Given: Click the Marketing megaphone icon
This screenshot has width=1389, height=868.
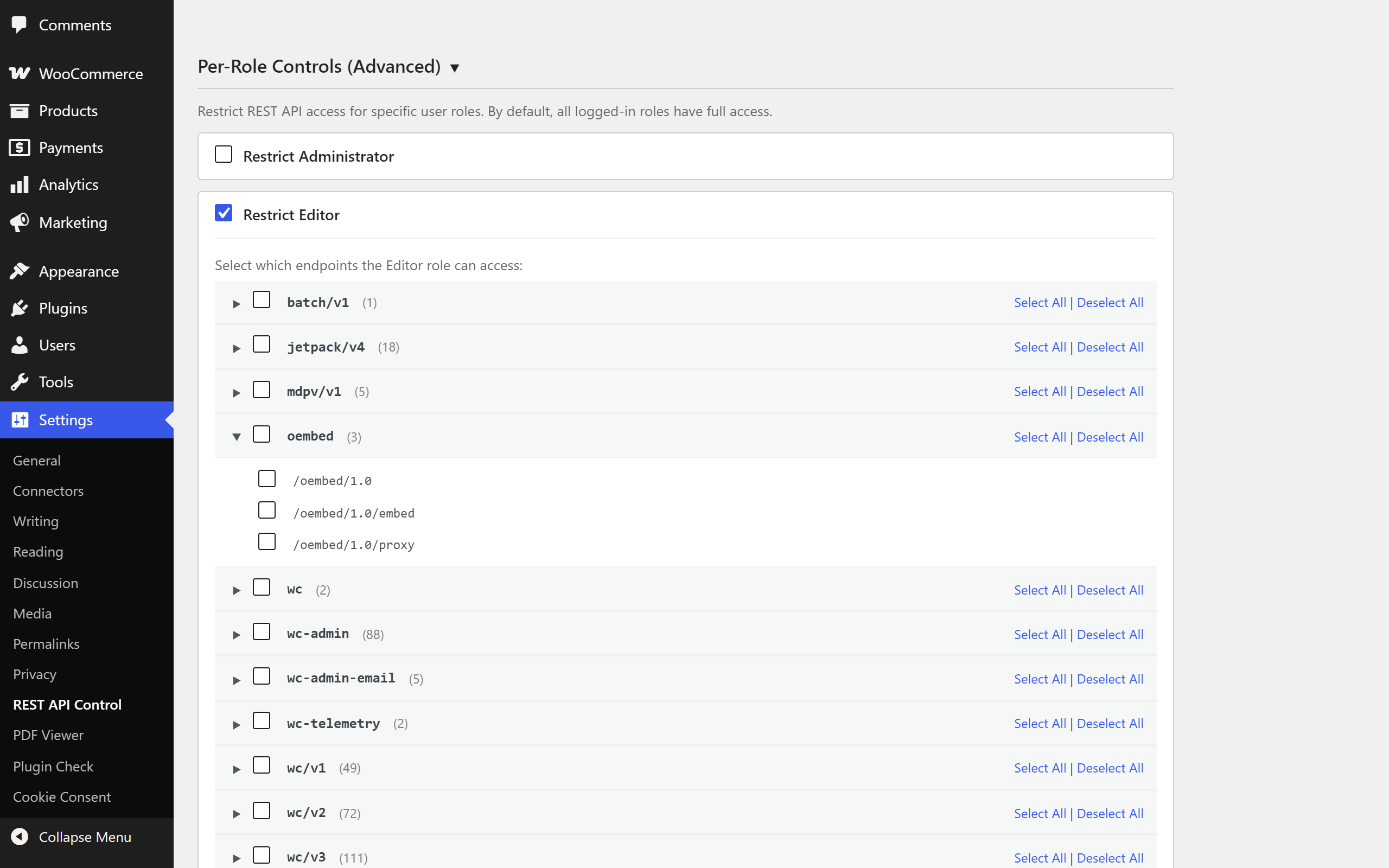Looking at the screenshot, I should pyautogui.click(x=20, y=222).
